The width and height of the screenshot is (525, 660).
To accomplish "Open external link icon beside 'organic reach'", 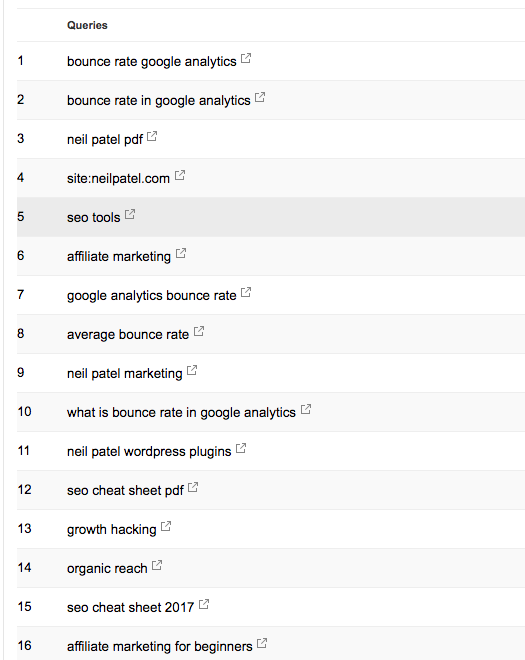I will pyautogui.click(x=157, y=565).
